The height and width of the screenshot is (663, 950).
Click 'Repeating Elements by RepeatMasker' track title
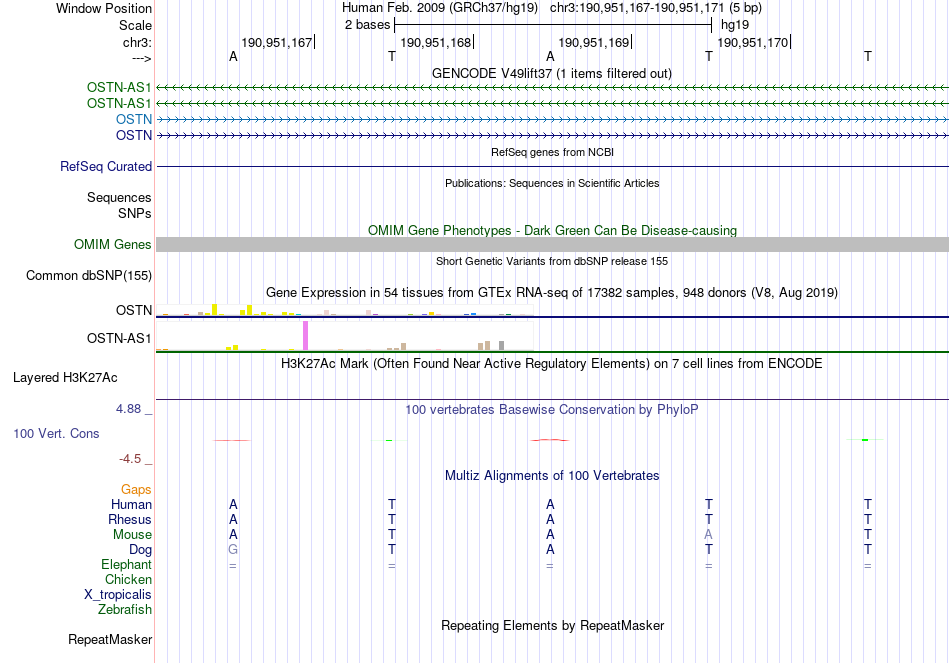pos(552,625)
